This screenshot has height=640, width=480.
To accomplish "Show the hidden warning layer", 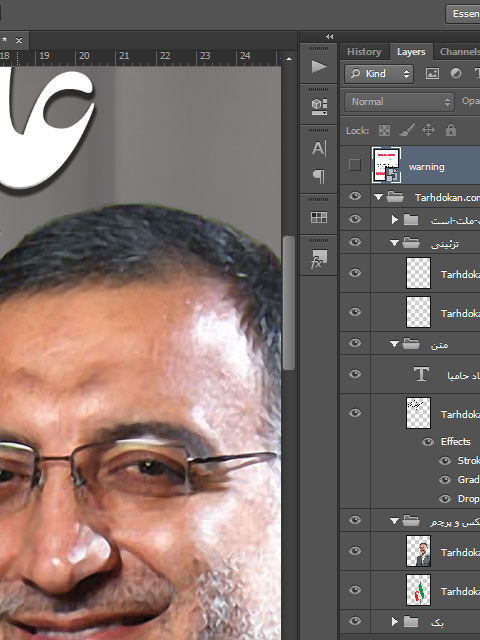I will click(355, 165).
